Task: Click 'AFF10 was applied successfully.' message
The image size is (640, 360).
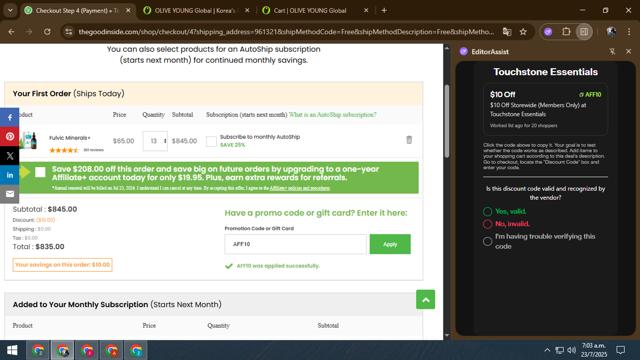Action: [278, 266]
